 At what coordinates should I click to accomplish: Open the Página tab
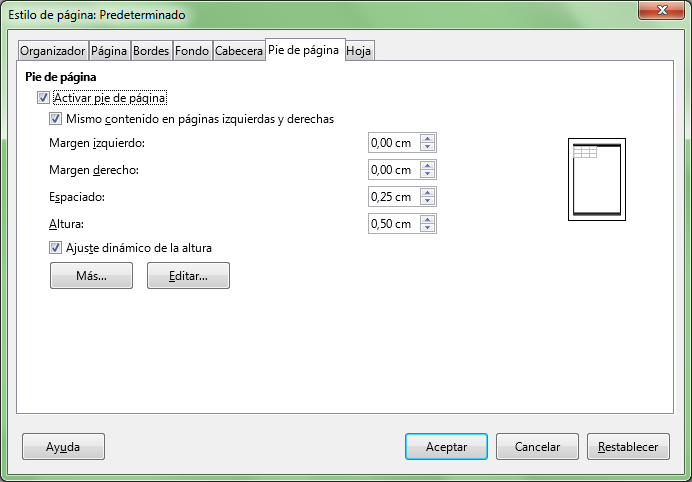pos(108,51)
